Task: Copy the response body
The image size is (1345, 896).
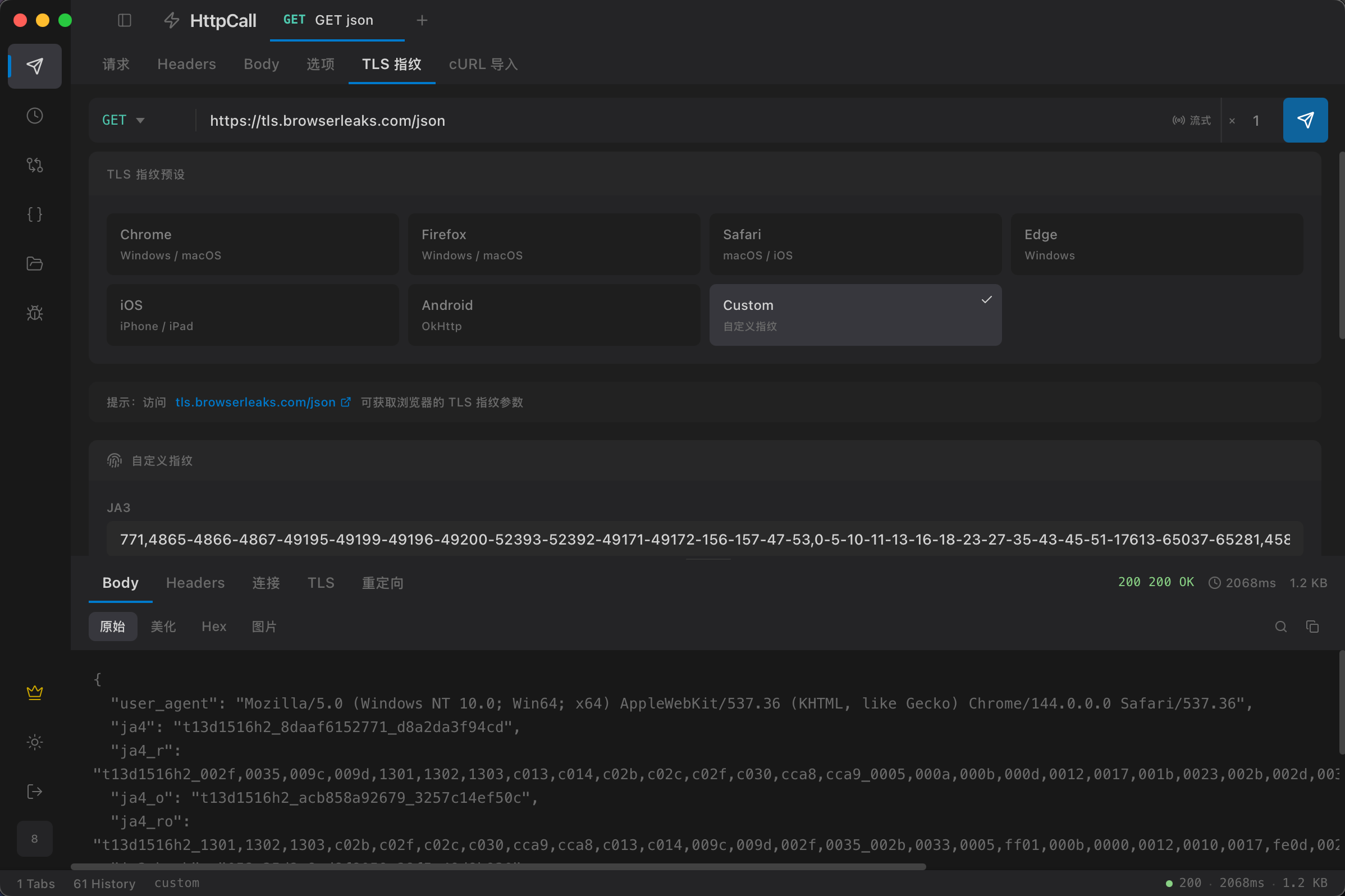Action: 1312,627
